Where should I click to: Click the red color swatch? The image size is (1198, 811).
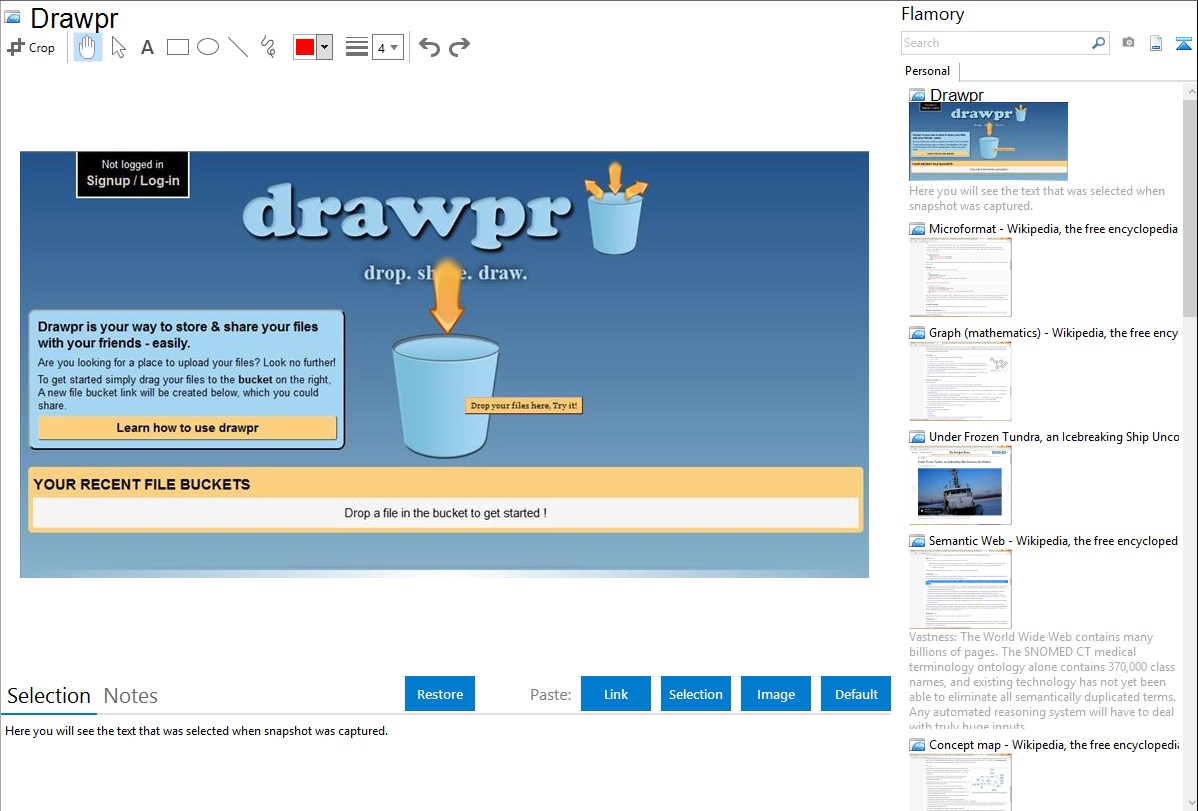pyautogui.click(x=305, y=47)
